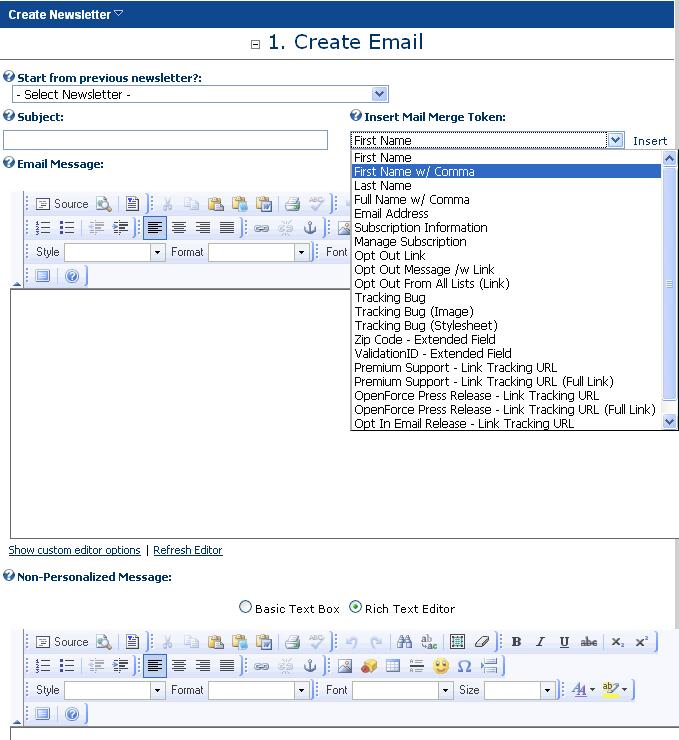Click Subscript in the Non-Personalized editor toolbar
679x740 pixels.
click(618, 642)
